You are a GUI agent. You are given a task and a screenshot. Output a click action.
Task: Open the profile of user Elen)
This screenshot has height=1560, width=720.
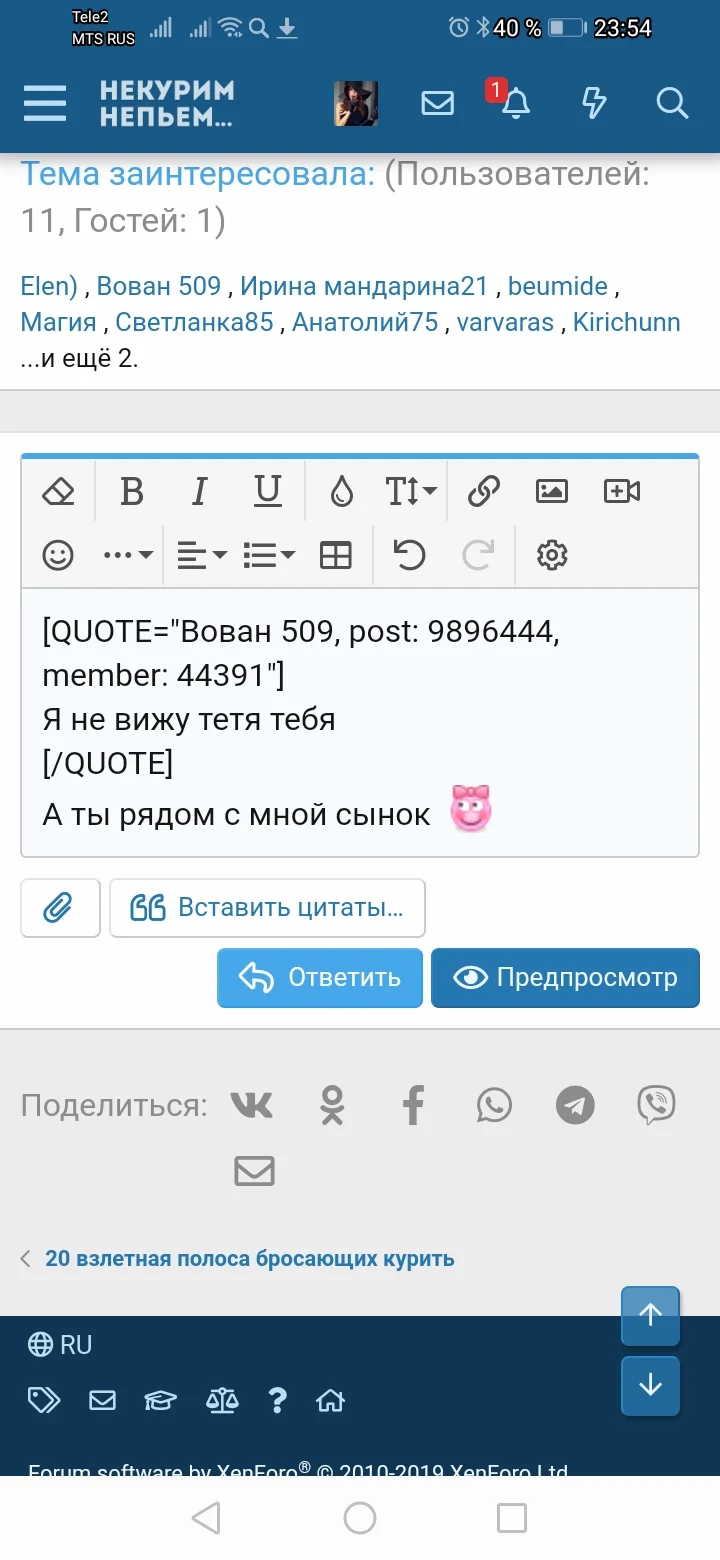49,286
